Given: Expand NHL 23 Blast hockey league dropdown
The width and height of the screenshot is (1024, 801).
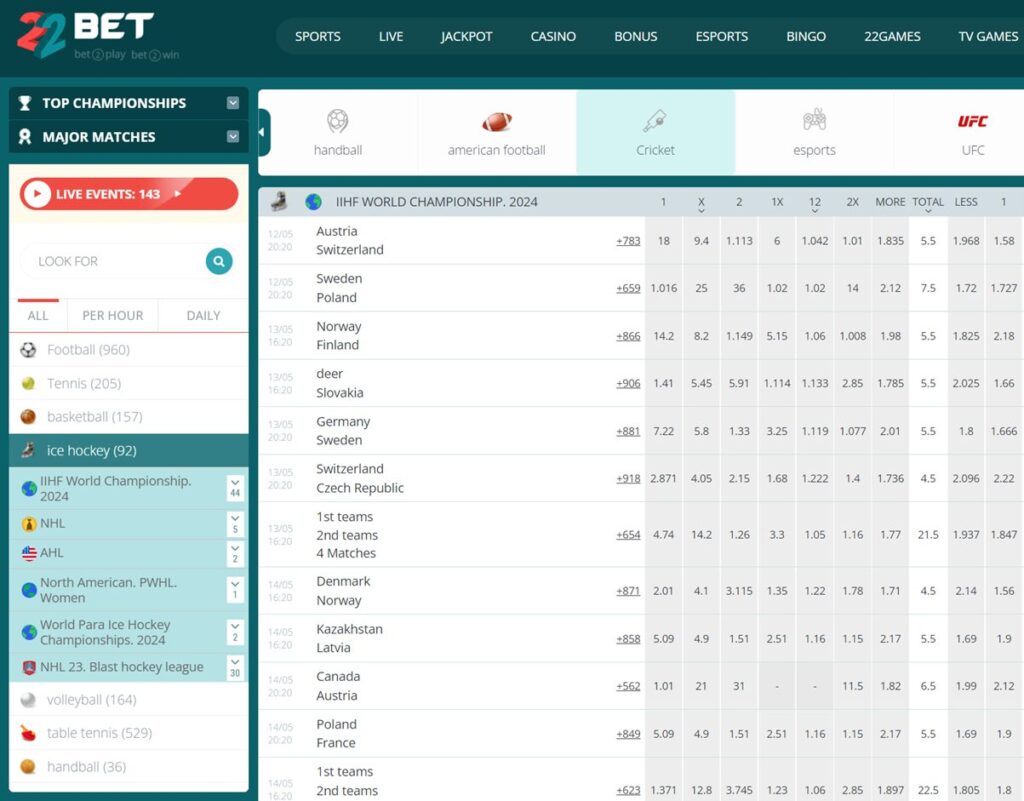Looking at the screenshot, I should 235,667.
